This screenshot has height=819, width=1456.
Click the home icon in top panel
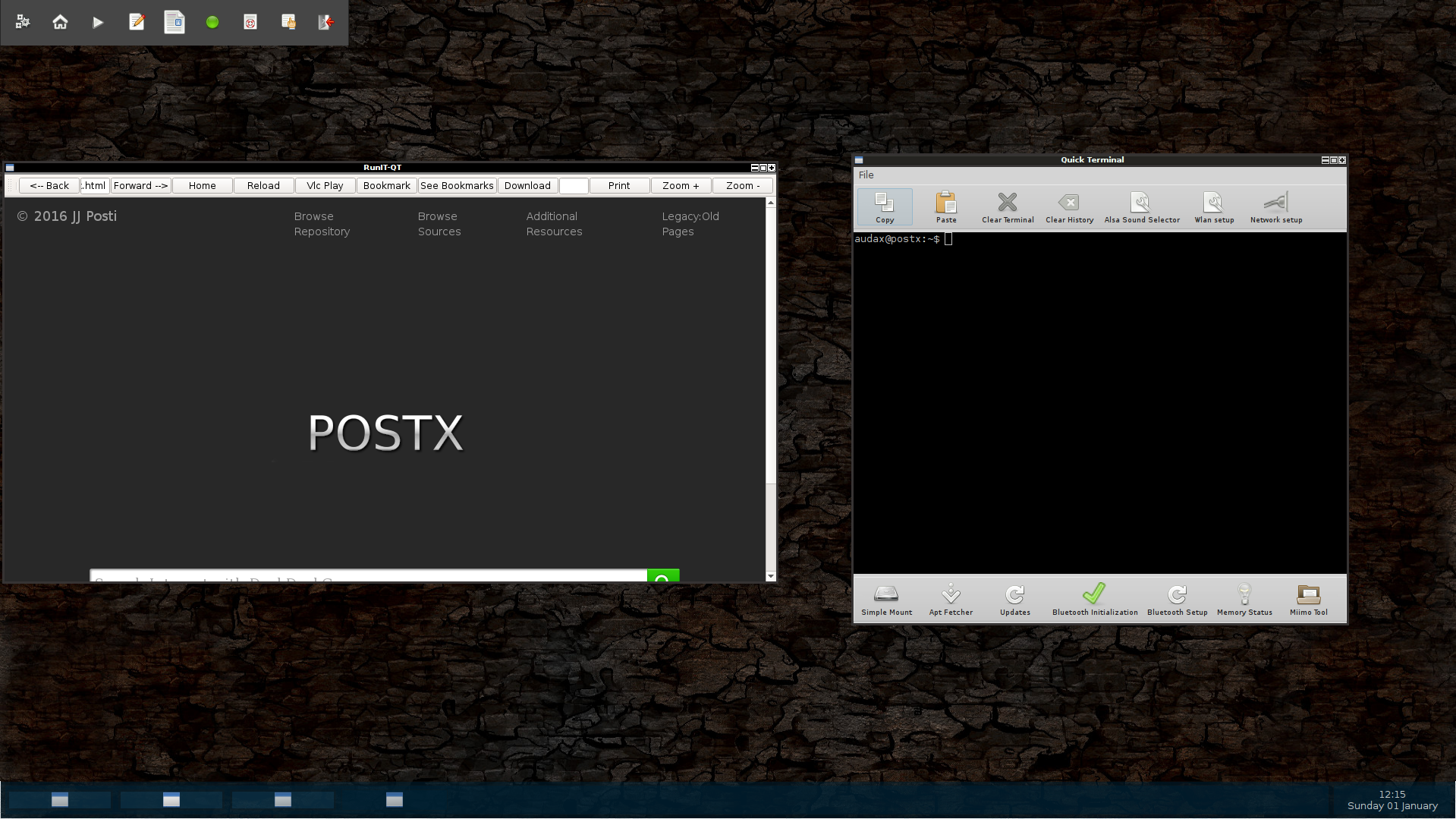[60, 22]
